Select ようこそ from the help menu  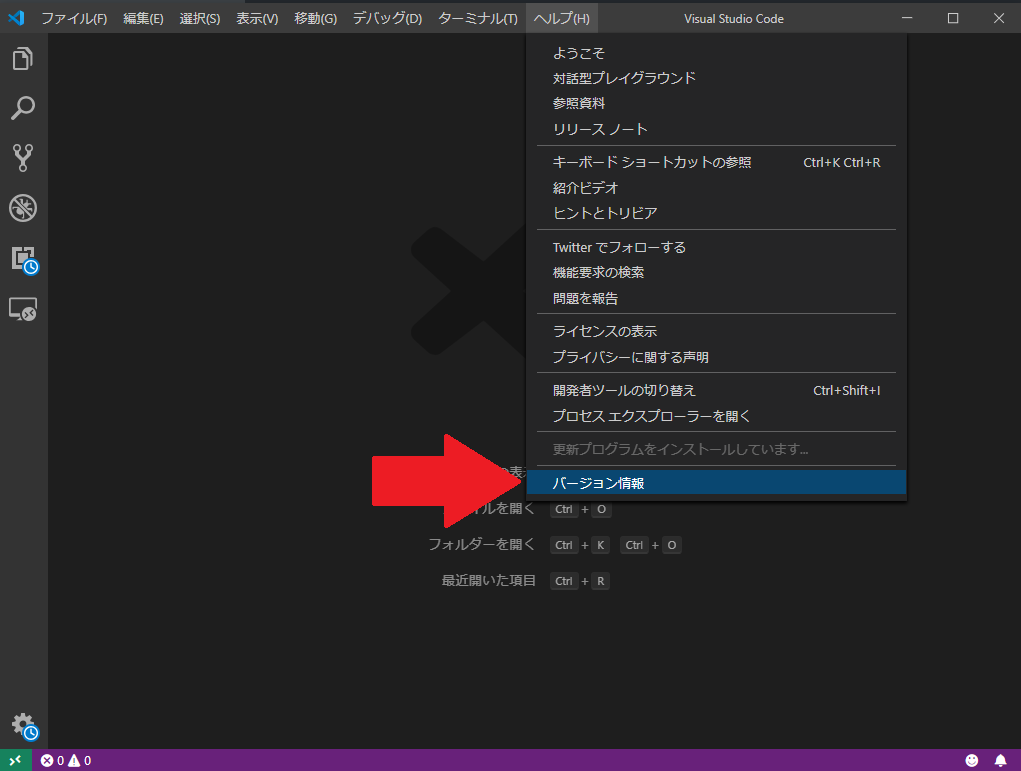tap(716, 53)
